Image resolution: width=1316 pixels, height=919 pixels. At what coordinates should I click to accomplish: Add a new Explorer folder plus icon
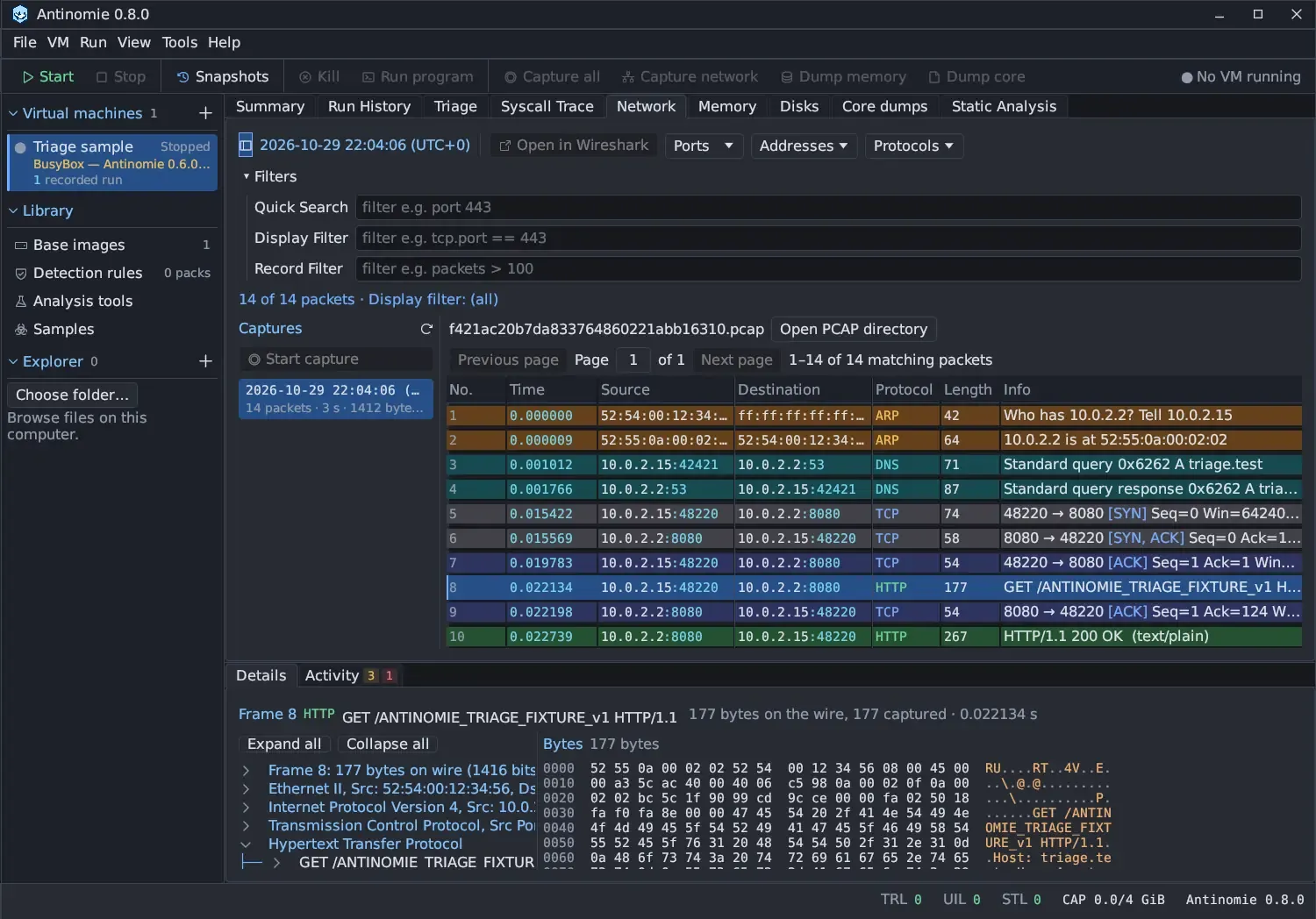pyautogui.click(x=205, y=361)
